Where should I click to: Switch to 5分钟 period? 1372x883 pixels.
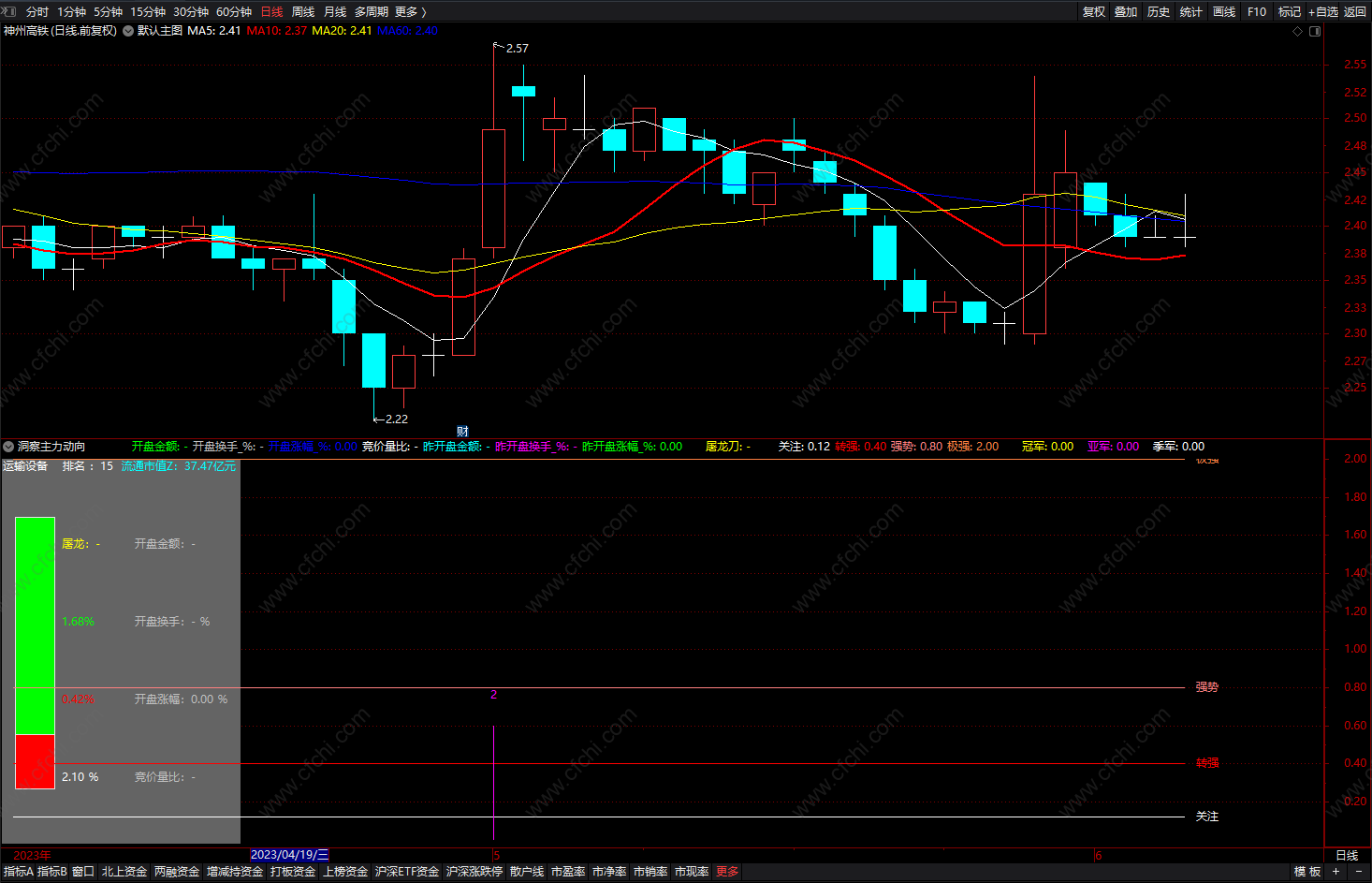(108, 11)
